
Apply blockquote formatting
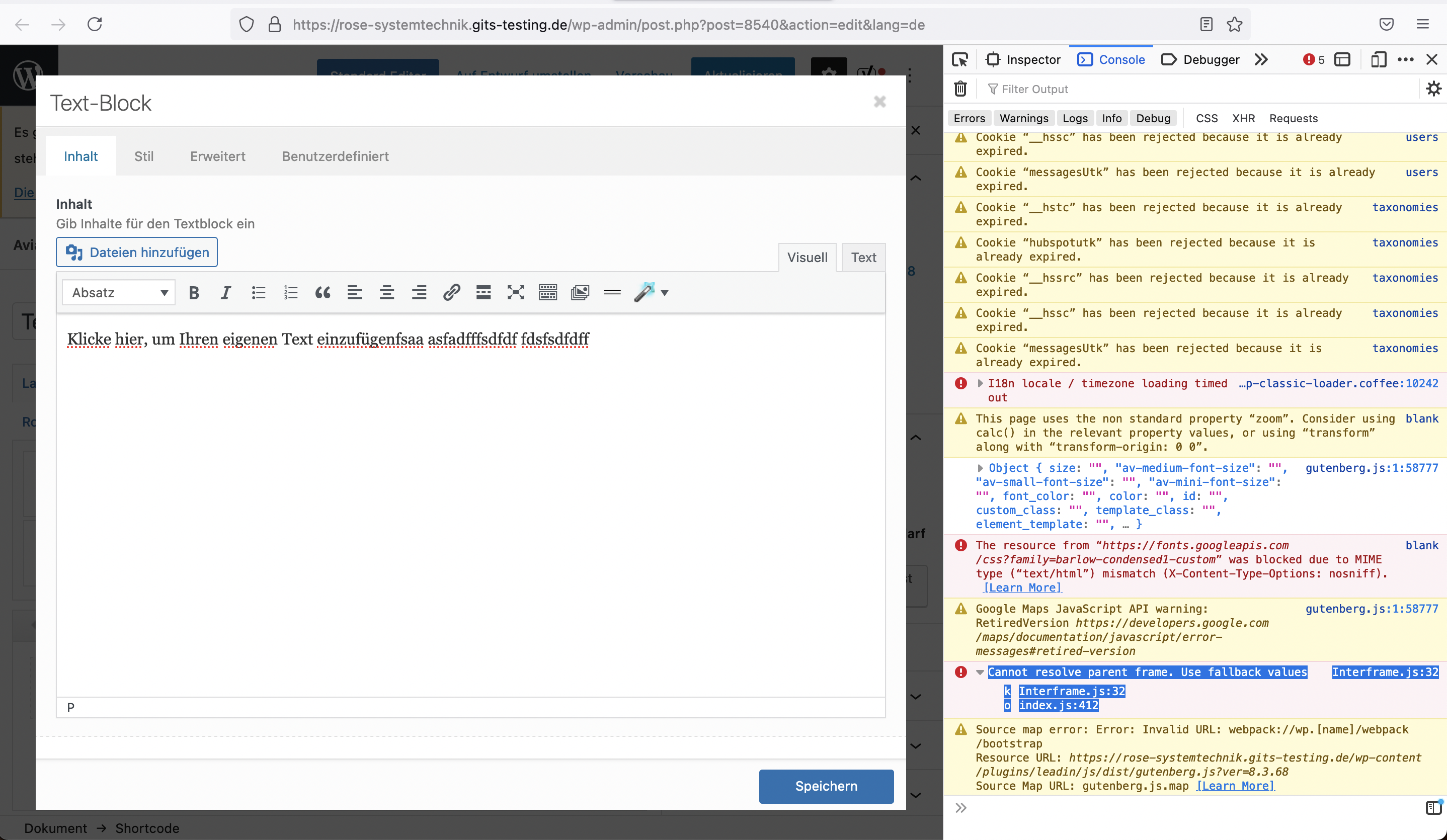click(323, 293)
